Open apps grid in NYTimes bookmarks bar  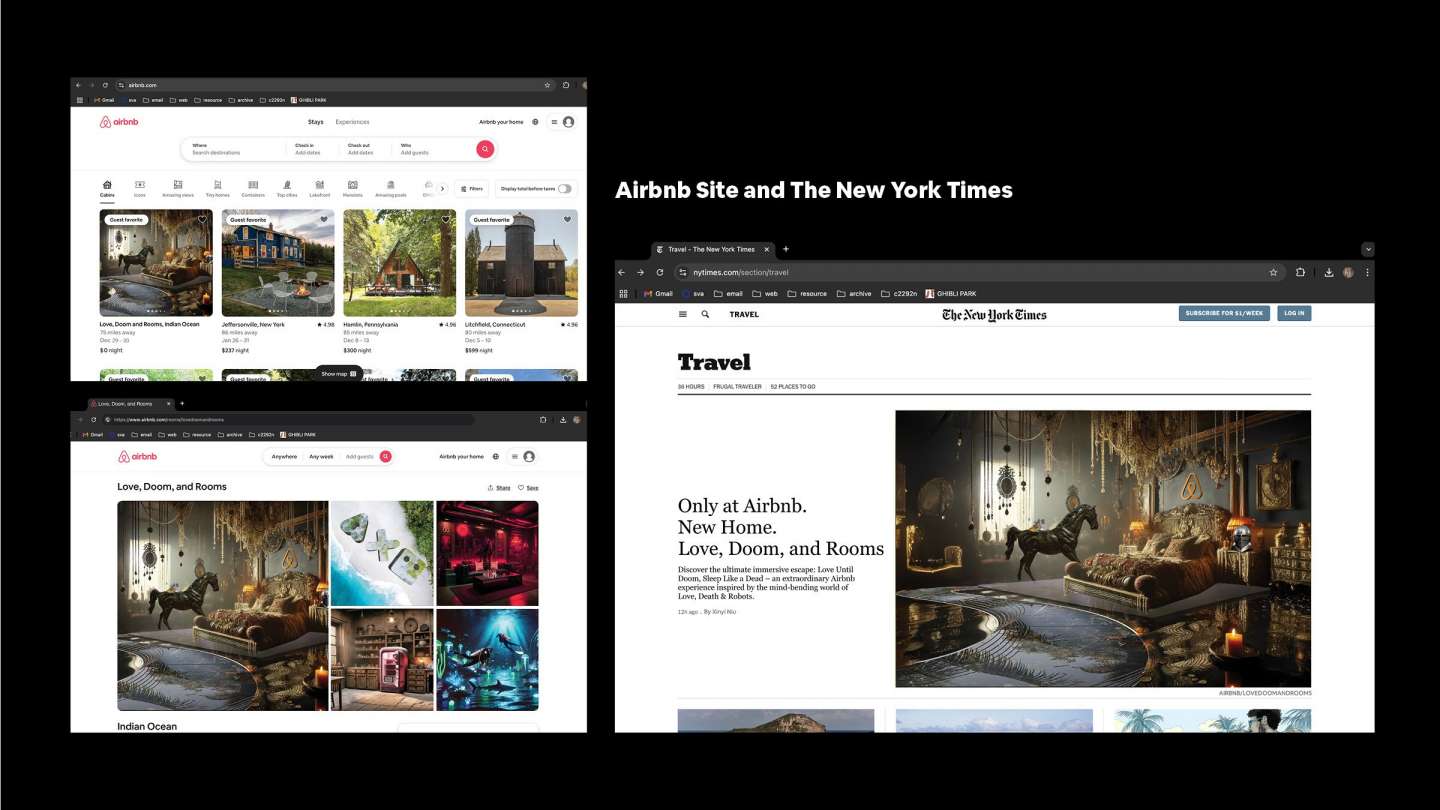(623, 294)
